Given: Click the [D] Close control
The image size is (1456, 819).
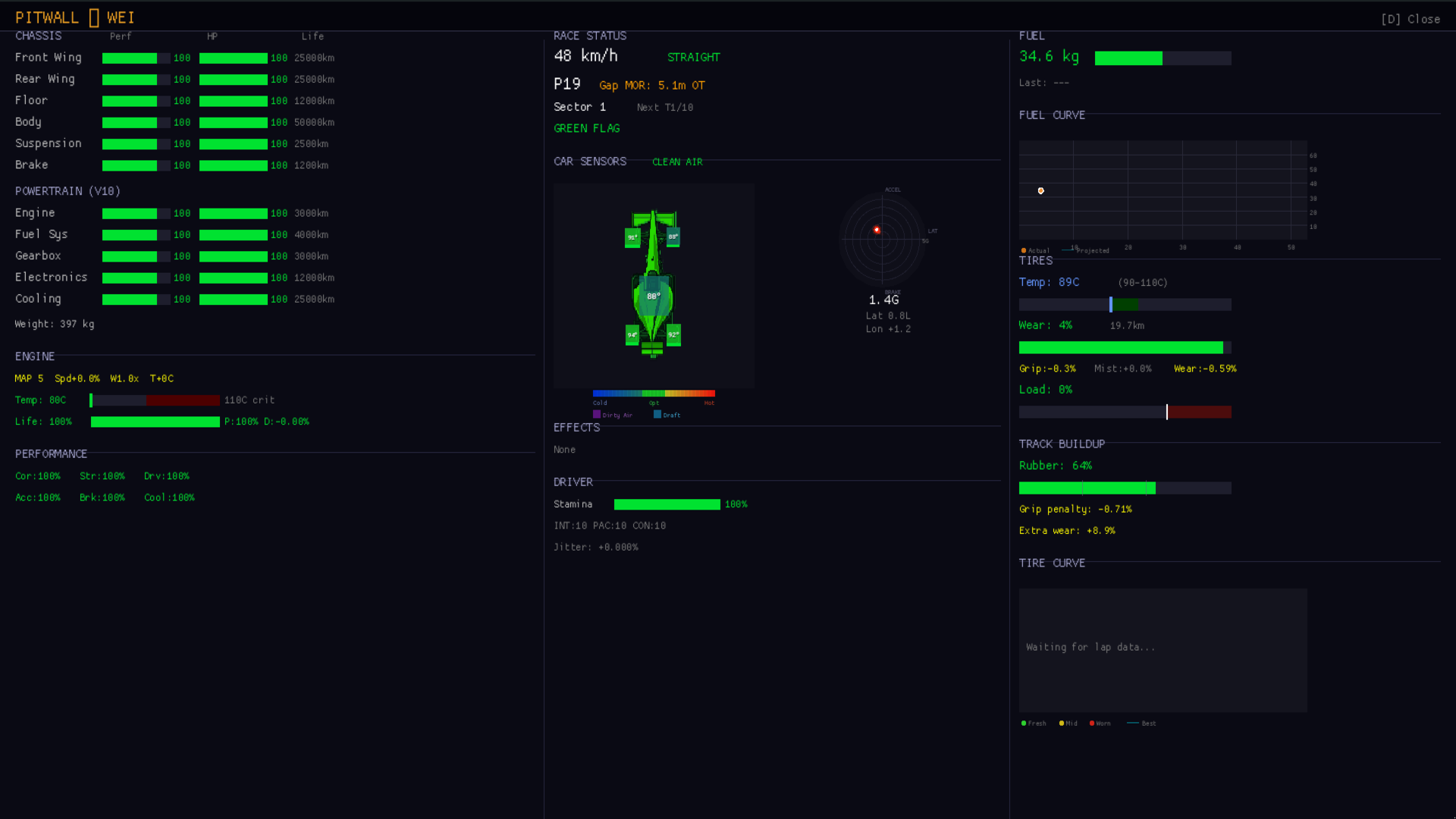Looking at the screenshot, I should (x=1411, y=19).
